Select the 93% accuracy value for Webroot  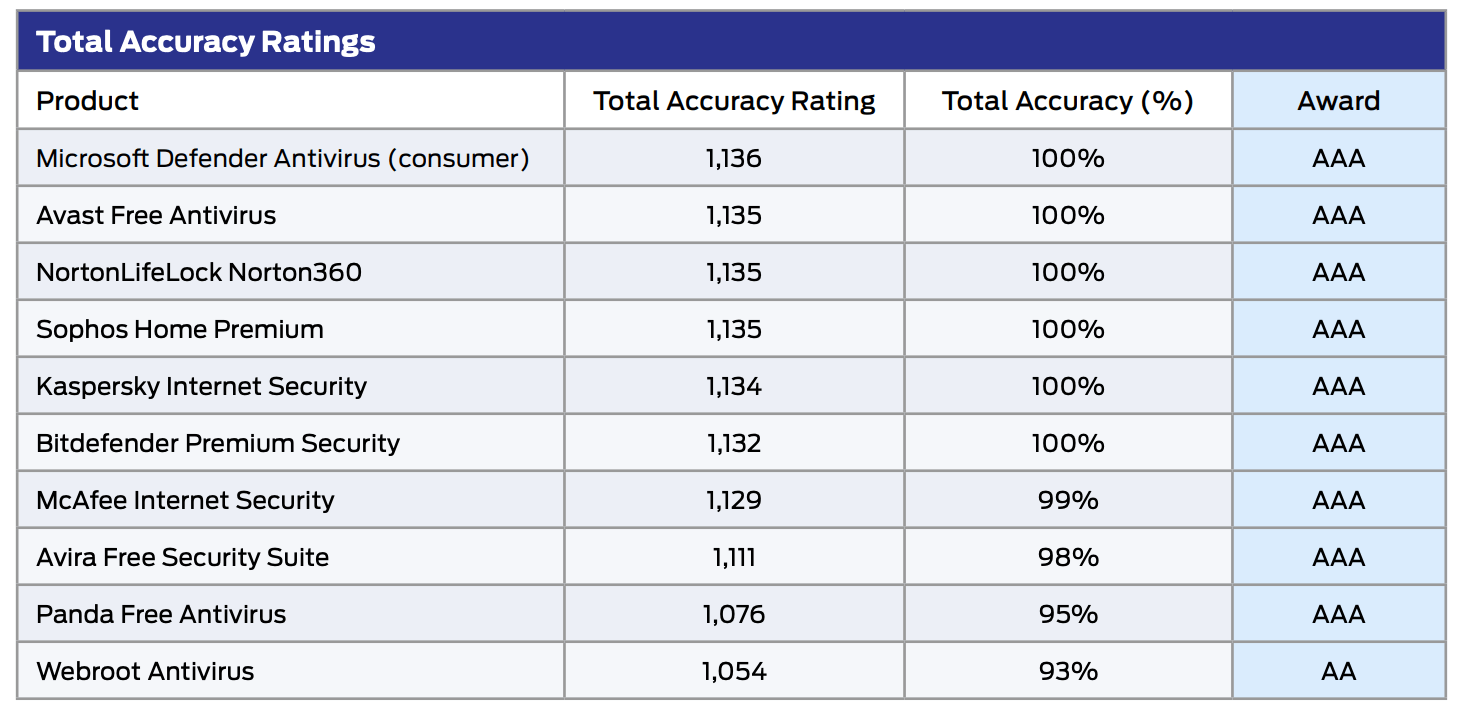[x=1068, y=671]
